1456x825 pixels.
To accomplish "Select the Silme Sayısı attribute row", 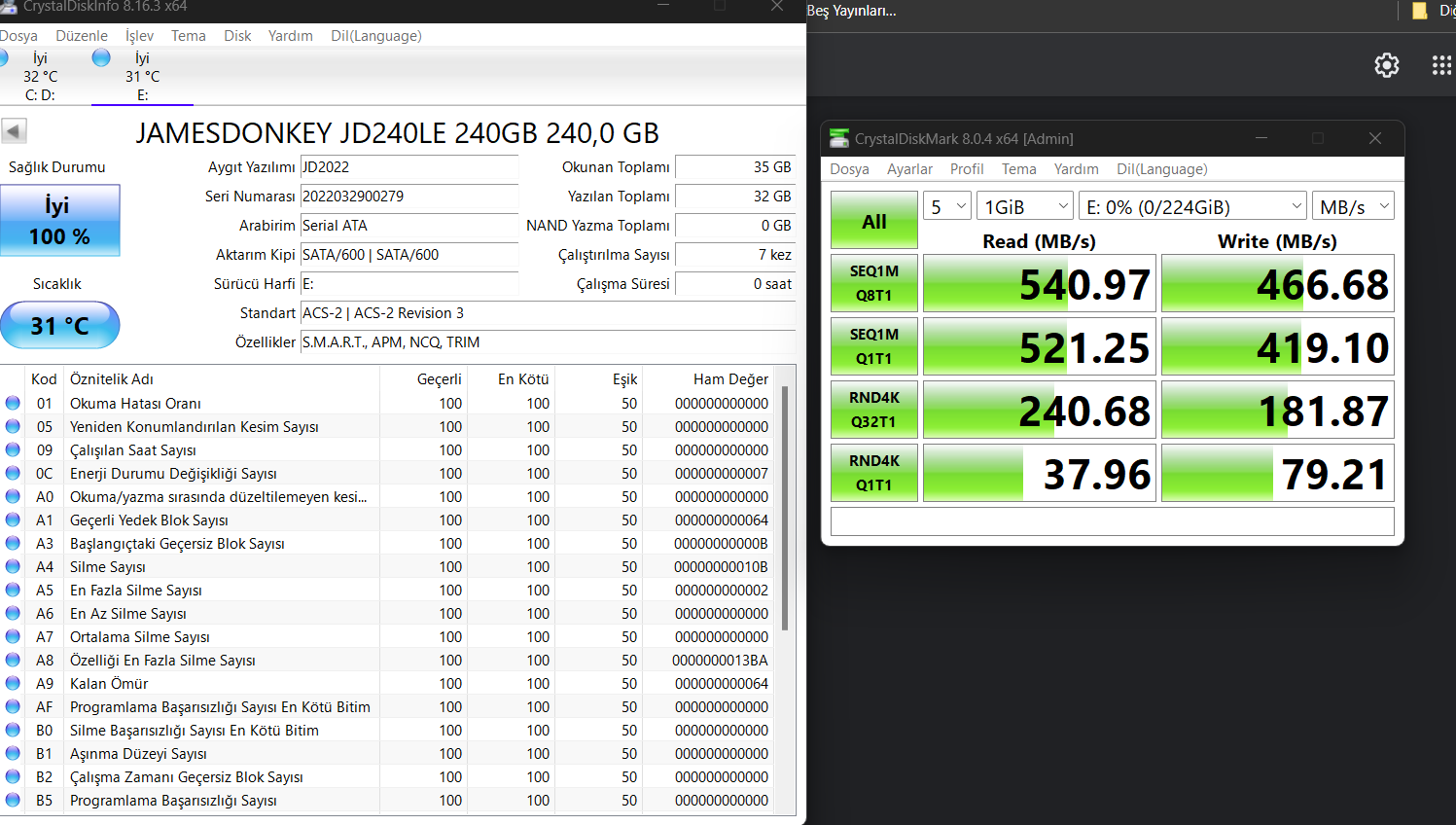I will [x=389, y=566].
